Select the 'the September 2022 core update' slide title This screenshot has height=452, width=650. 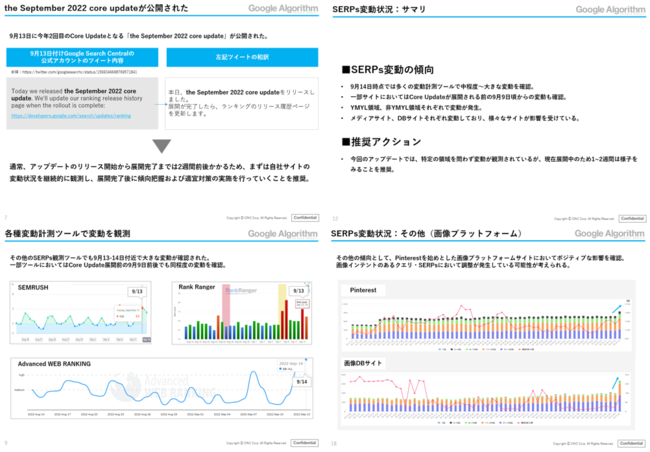coord(96,8)
